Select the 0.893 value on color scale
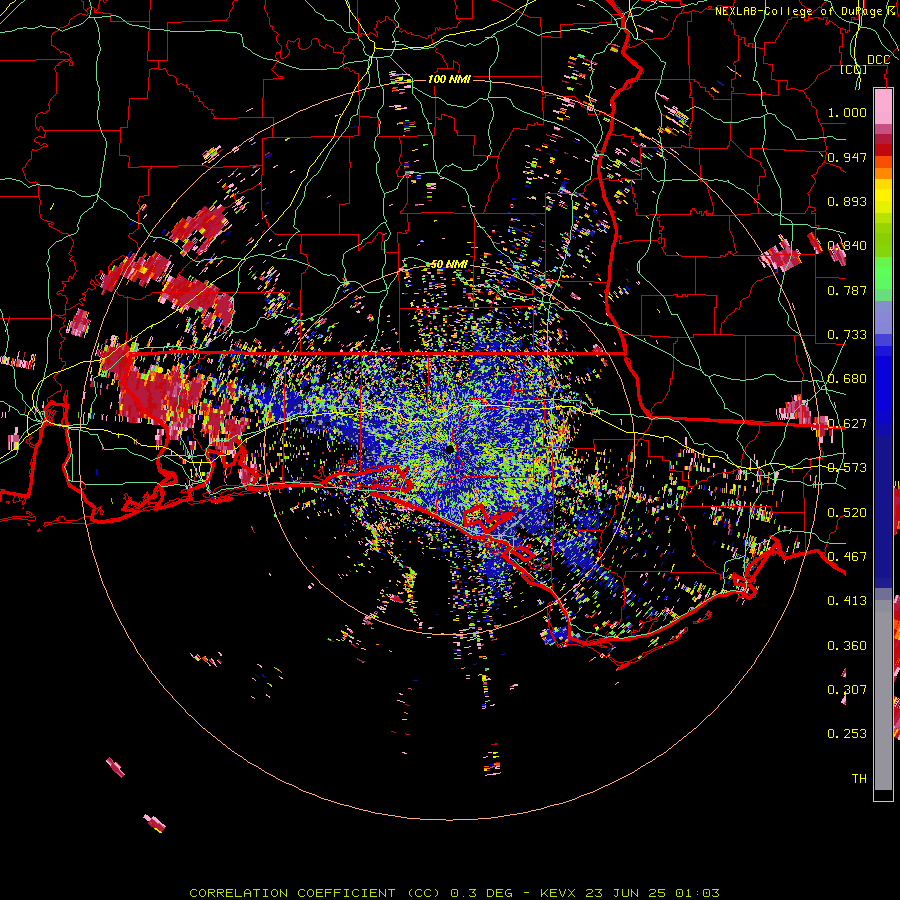The height and width of the screenshot is (900, 900). pos(847,201)
